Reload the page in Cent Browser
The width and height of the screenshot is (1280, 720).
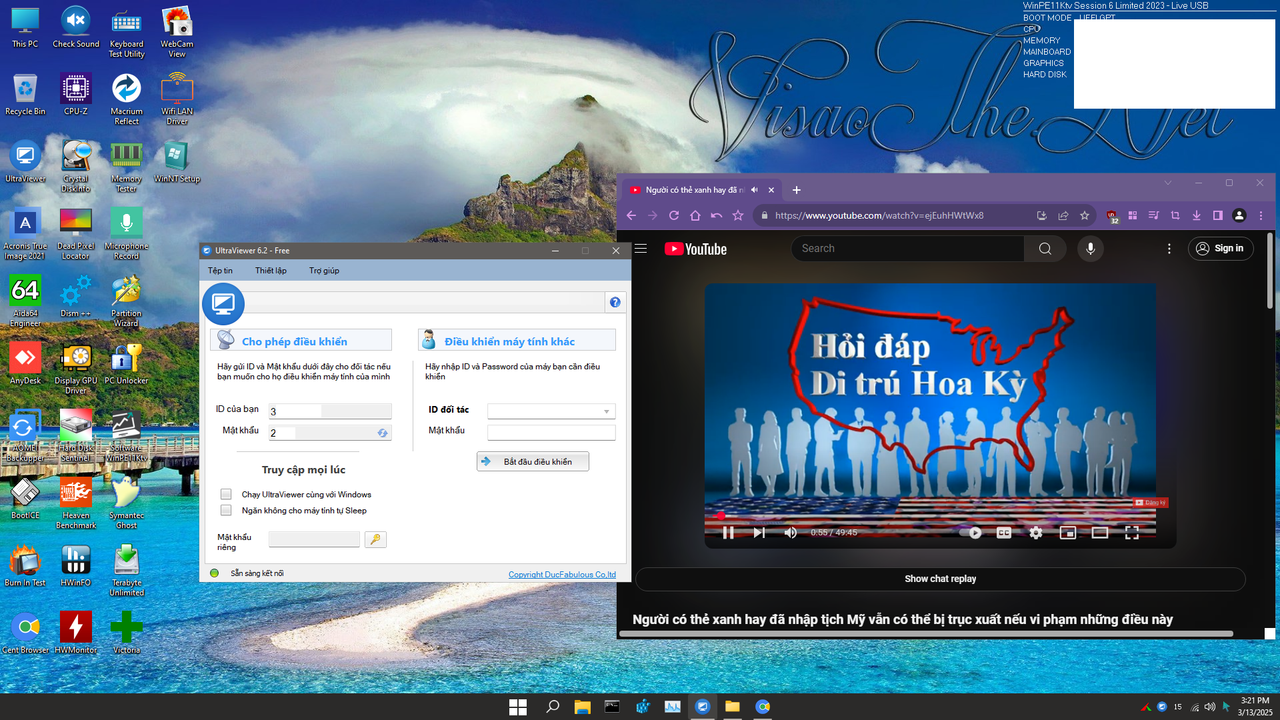[x=674, y=215]
